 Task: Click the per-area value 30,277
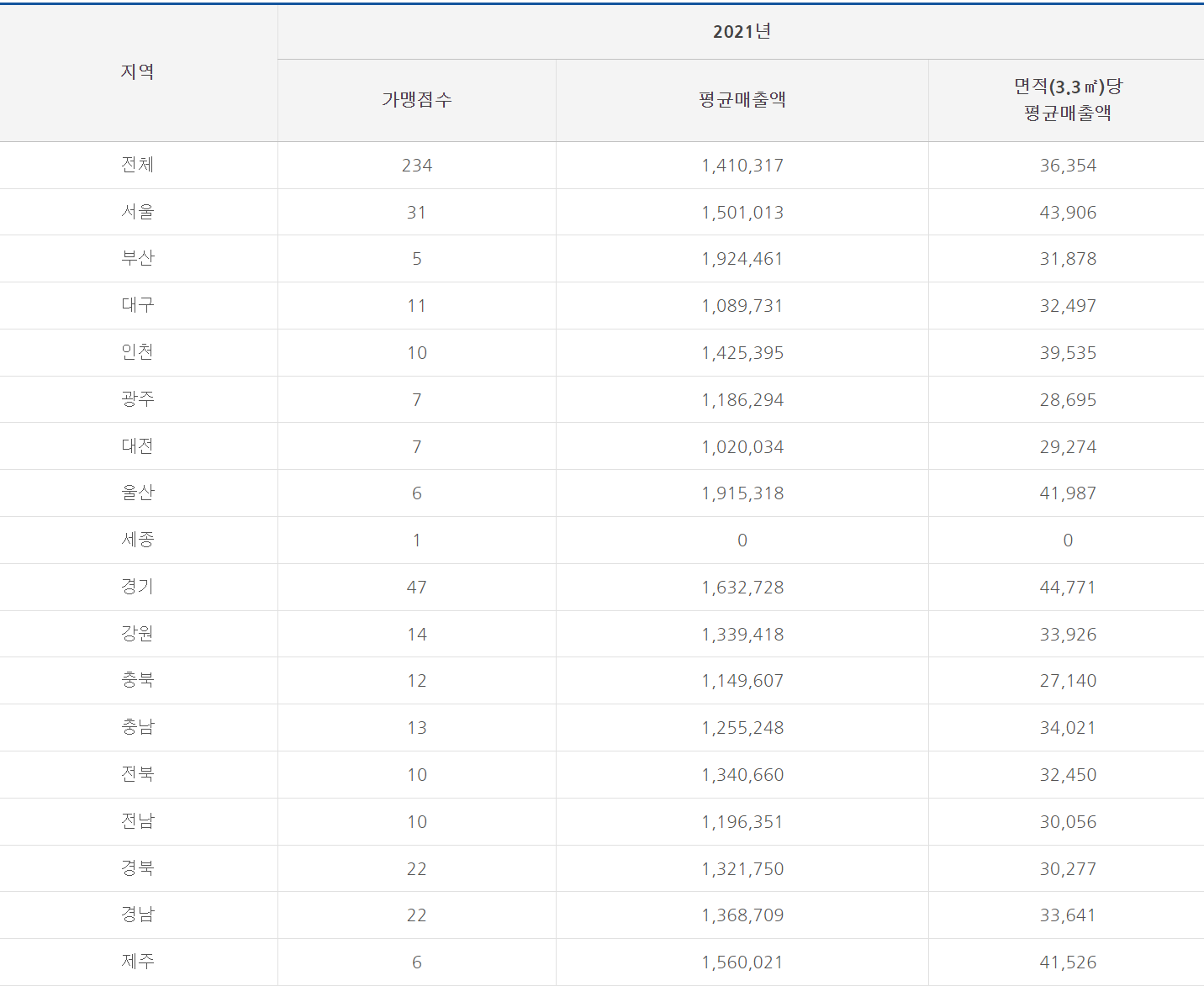(1068, 869)
